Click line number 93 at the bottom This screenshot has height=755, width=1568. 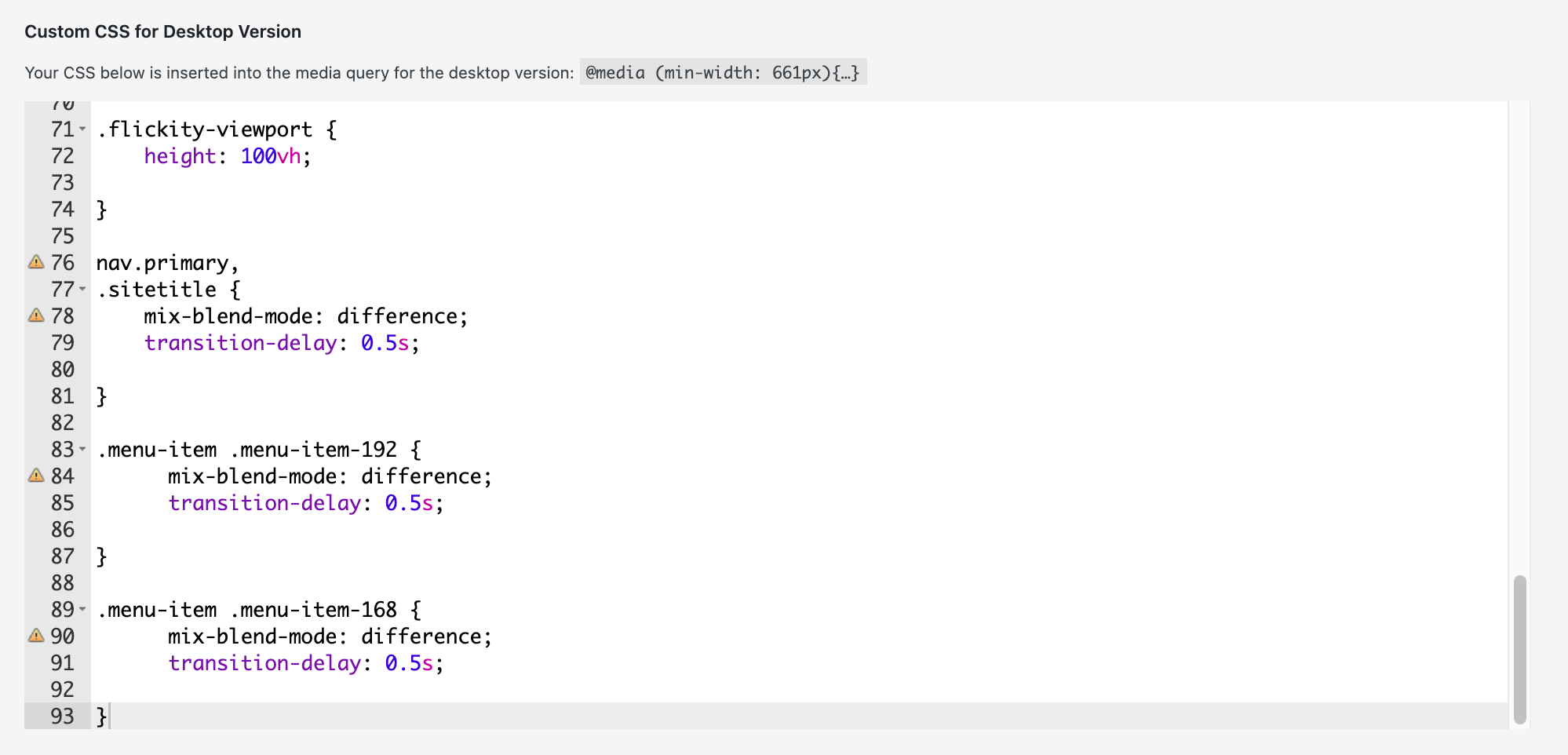pos(63,716)
